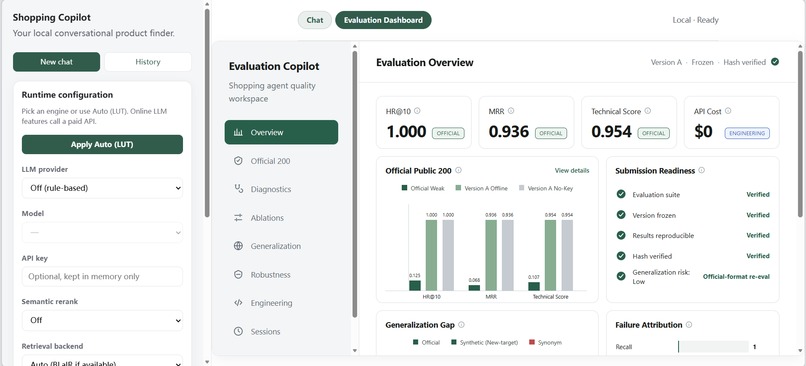The height and width of the screenshot is (366, 806).
Task: Click the check icon for Generalization risk
Action: coord(621,277)
